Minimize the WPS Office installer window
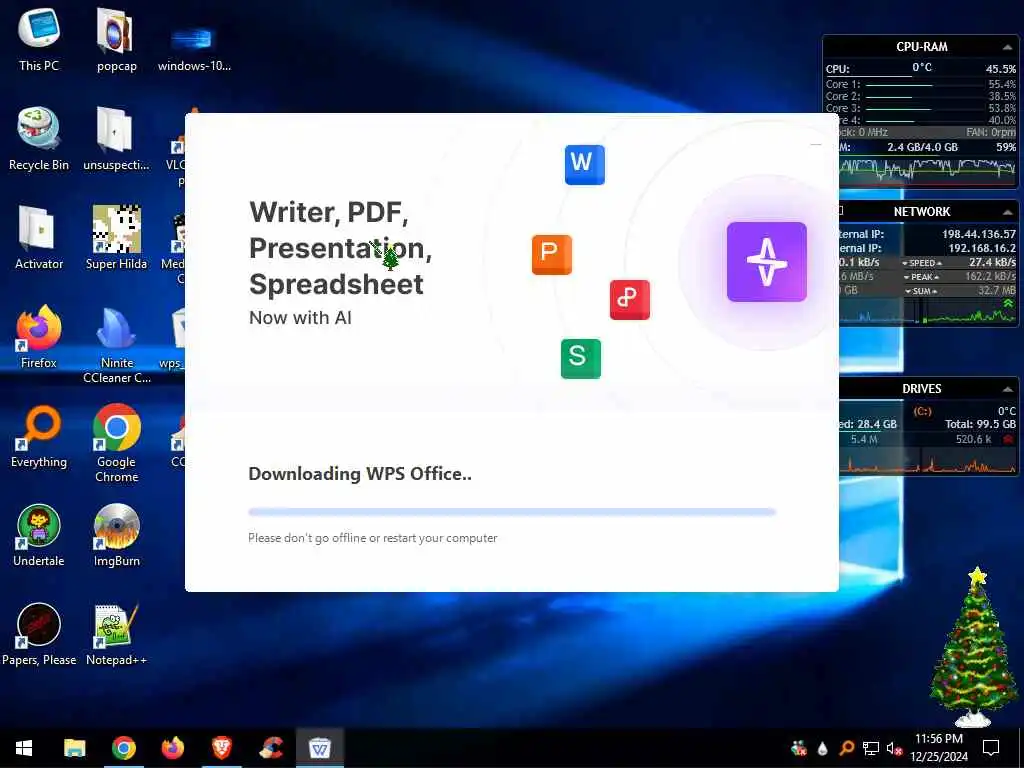The width and height of the screenshot is (1024, 768). (x=816, y=144)
